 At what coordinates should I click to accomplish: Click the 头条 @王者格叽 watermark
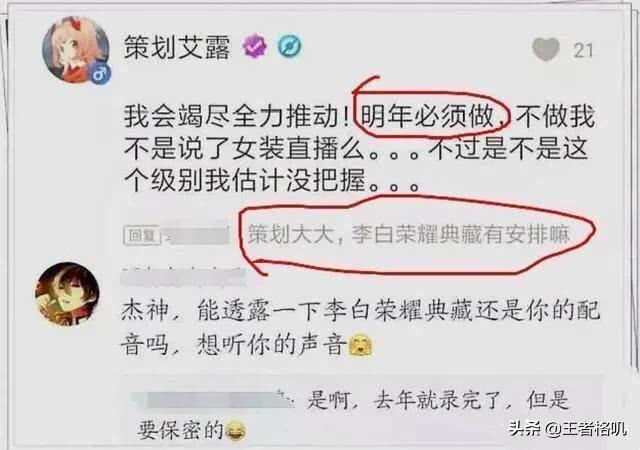coord(567,428)
